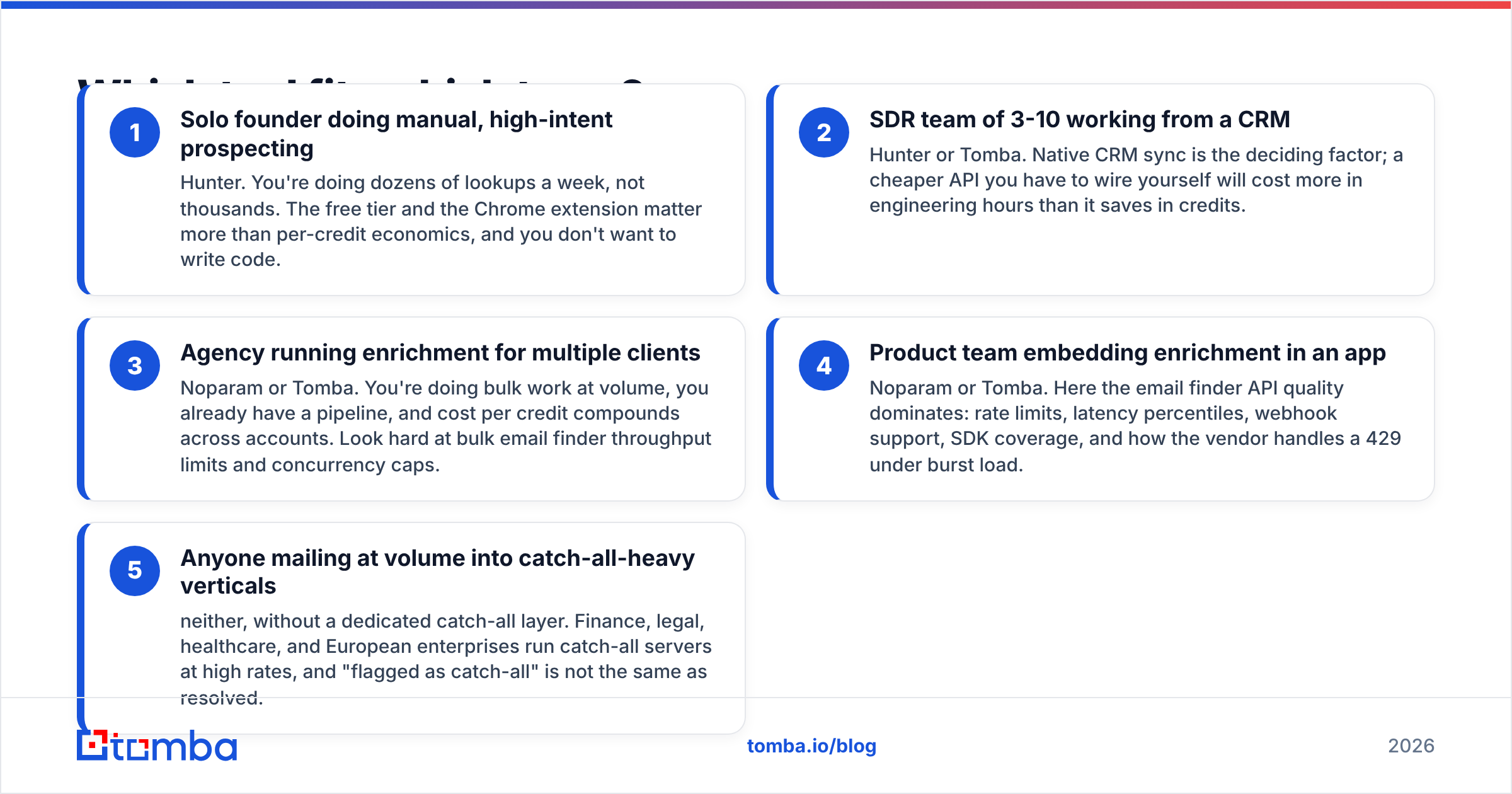Select heading "Solo founder doing manual, high-intent prospecting"

point(396,134)
